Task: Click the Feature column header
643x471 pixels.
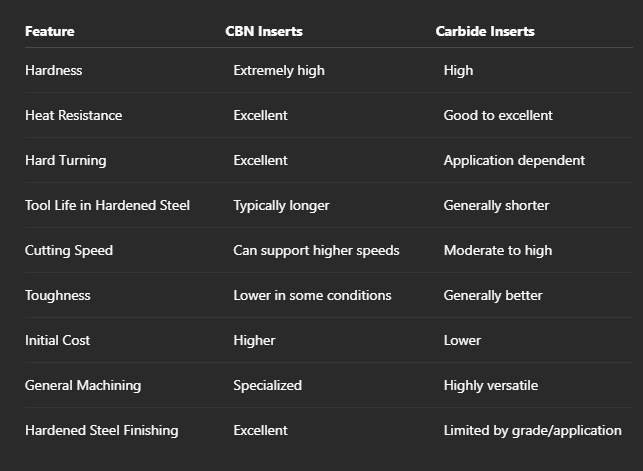Action: coord(50,32)
